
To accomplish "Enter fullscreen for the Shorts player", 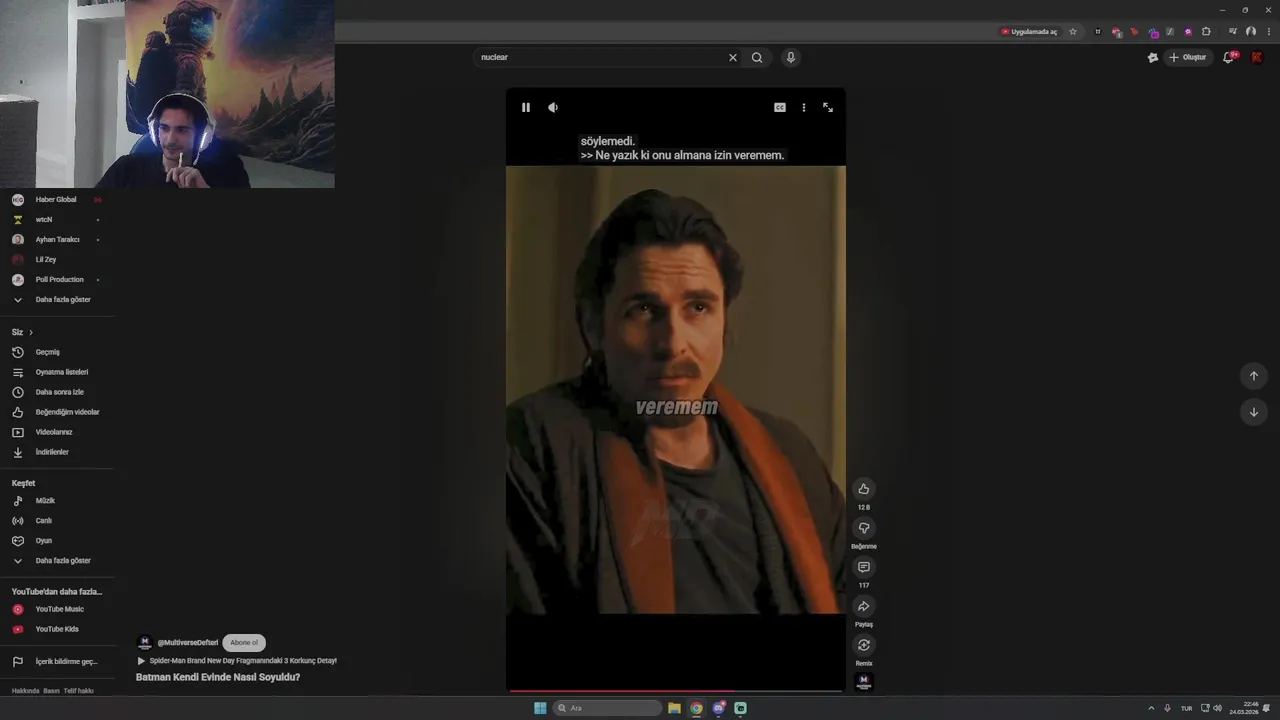I will click(828, 108).
